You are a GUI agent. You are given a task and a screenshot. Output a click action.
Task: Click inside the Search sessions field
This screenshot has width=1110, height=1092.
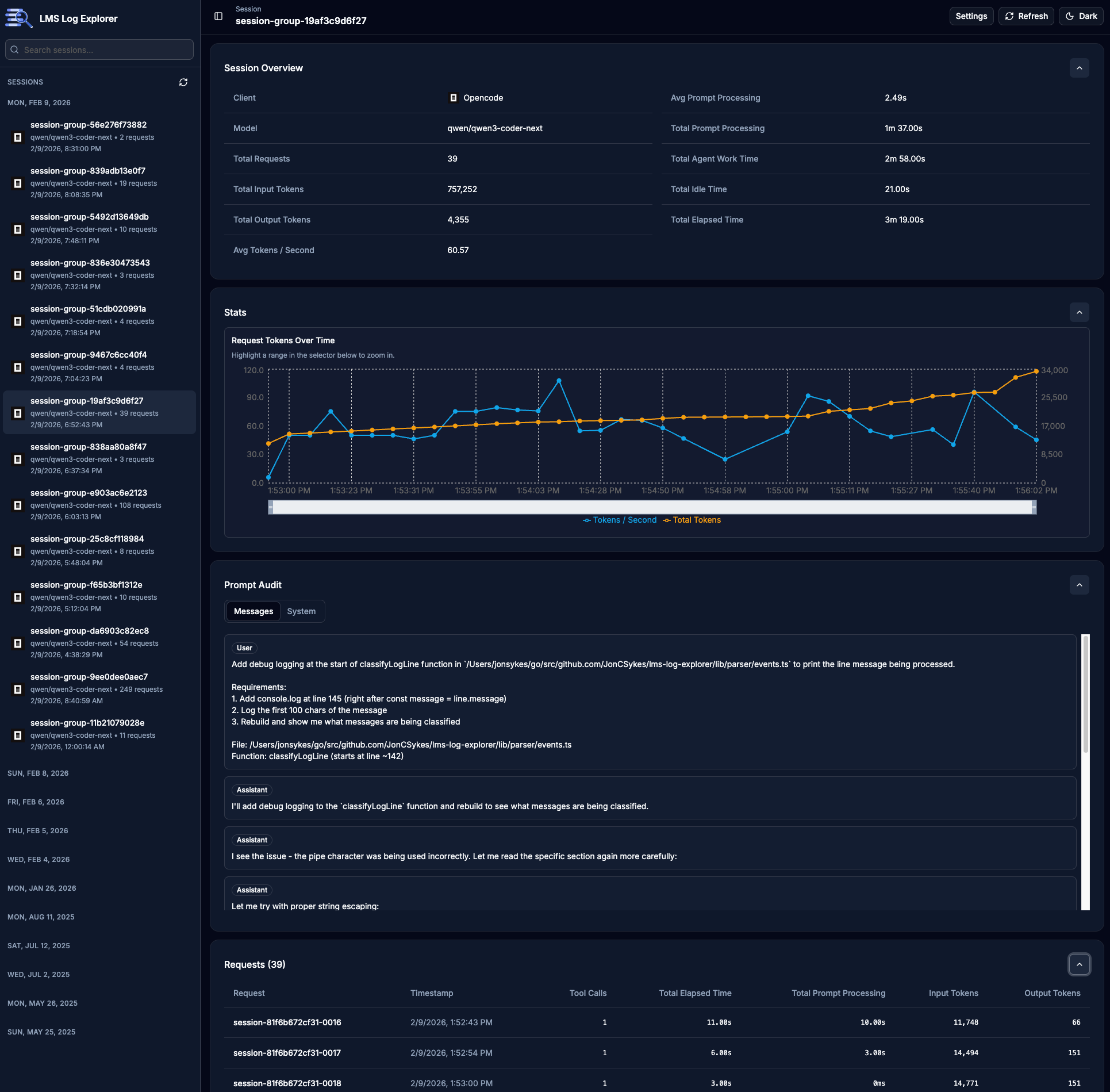point(99,49)
